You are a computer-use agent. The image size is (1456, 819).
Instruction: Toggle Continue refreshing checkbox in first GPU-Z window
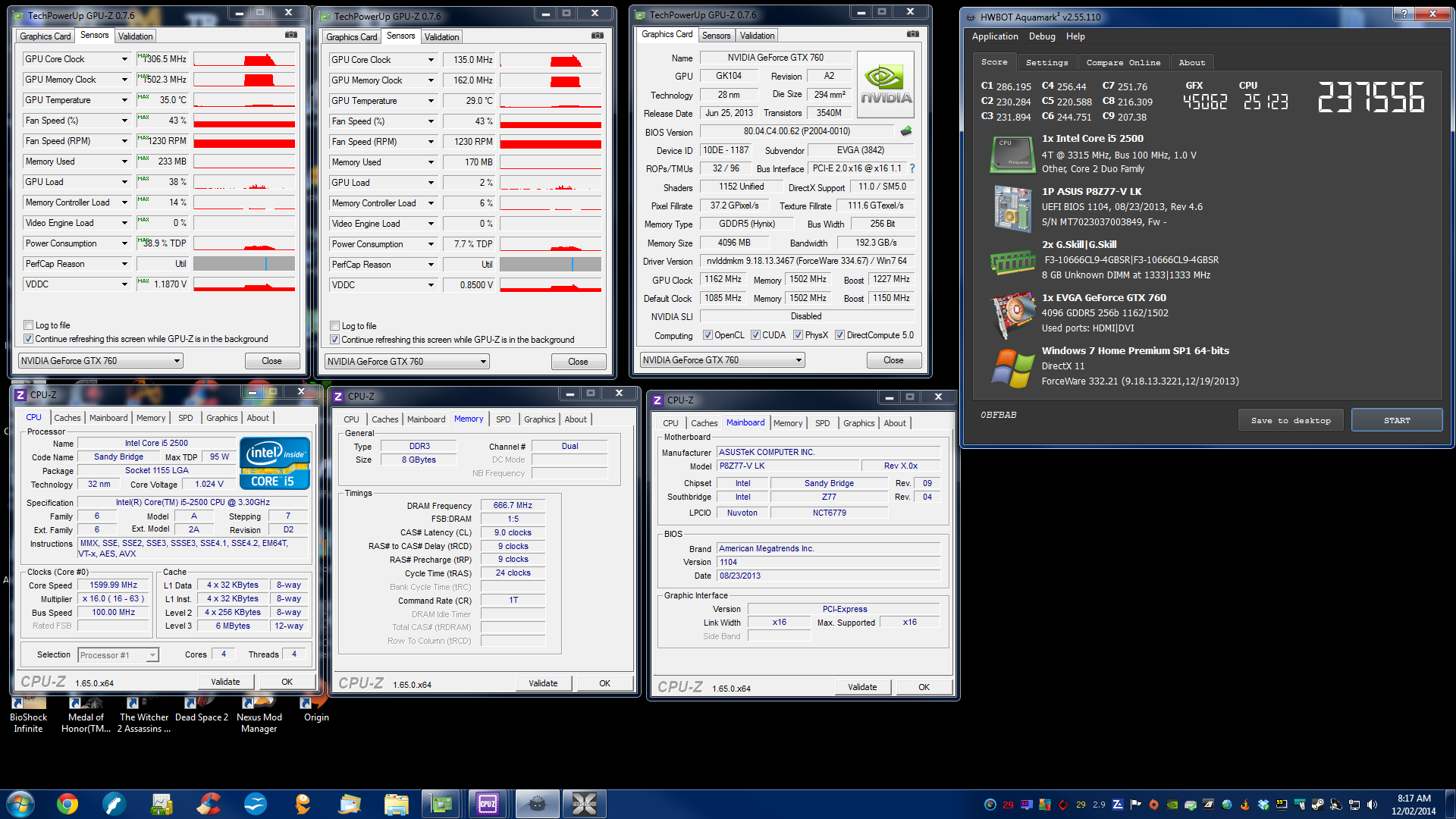click(28, 339)
